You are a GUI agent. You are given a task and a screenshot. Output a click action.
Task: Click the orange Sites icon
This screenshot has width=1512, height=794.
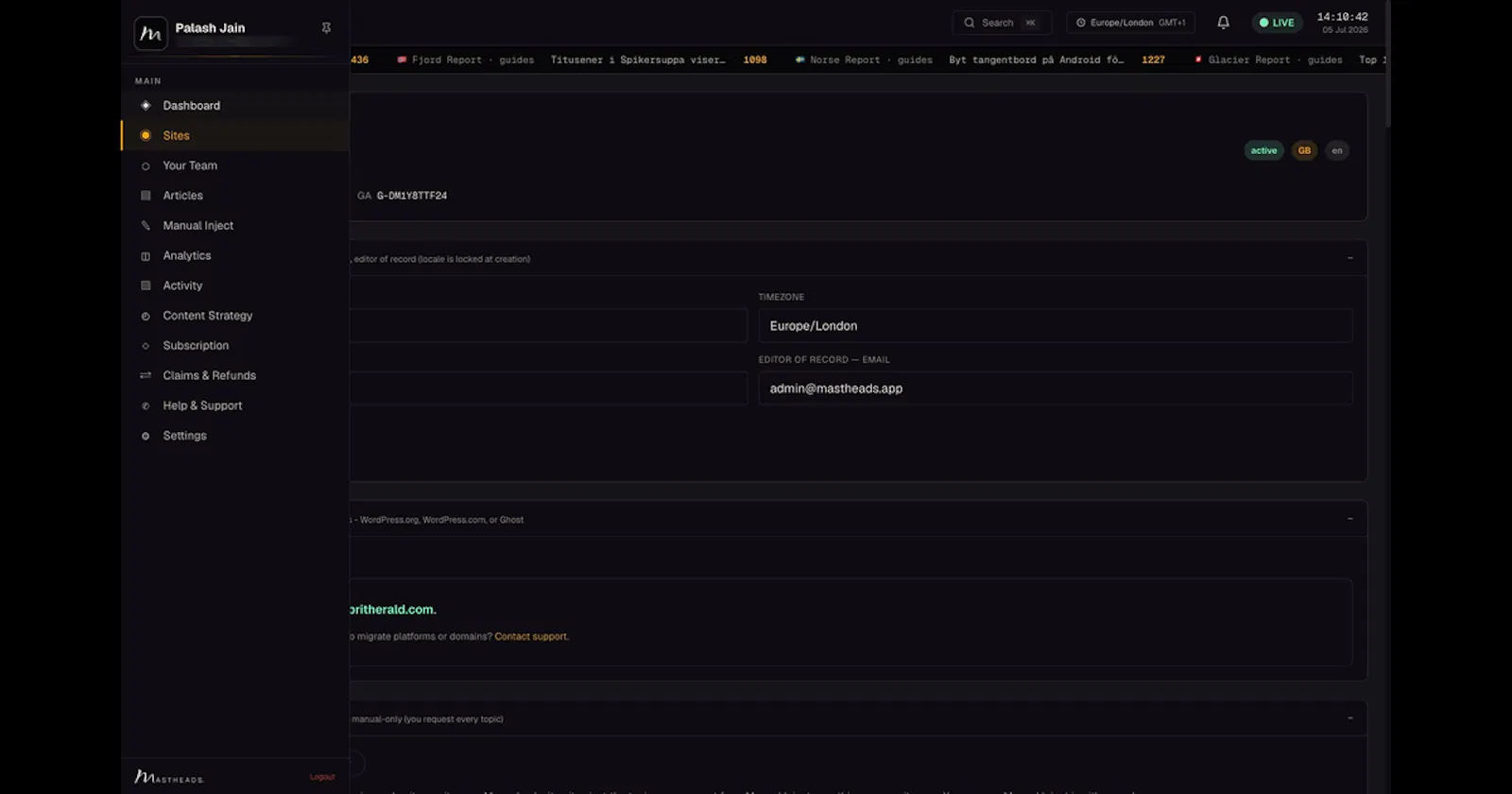pos(146,135)
